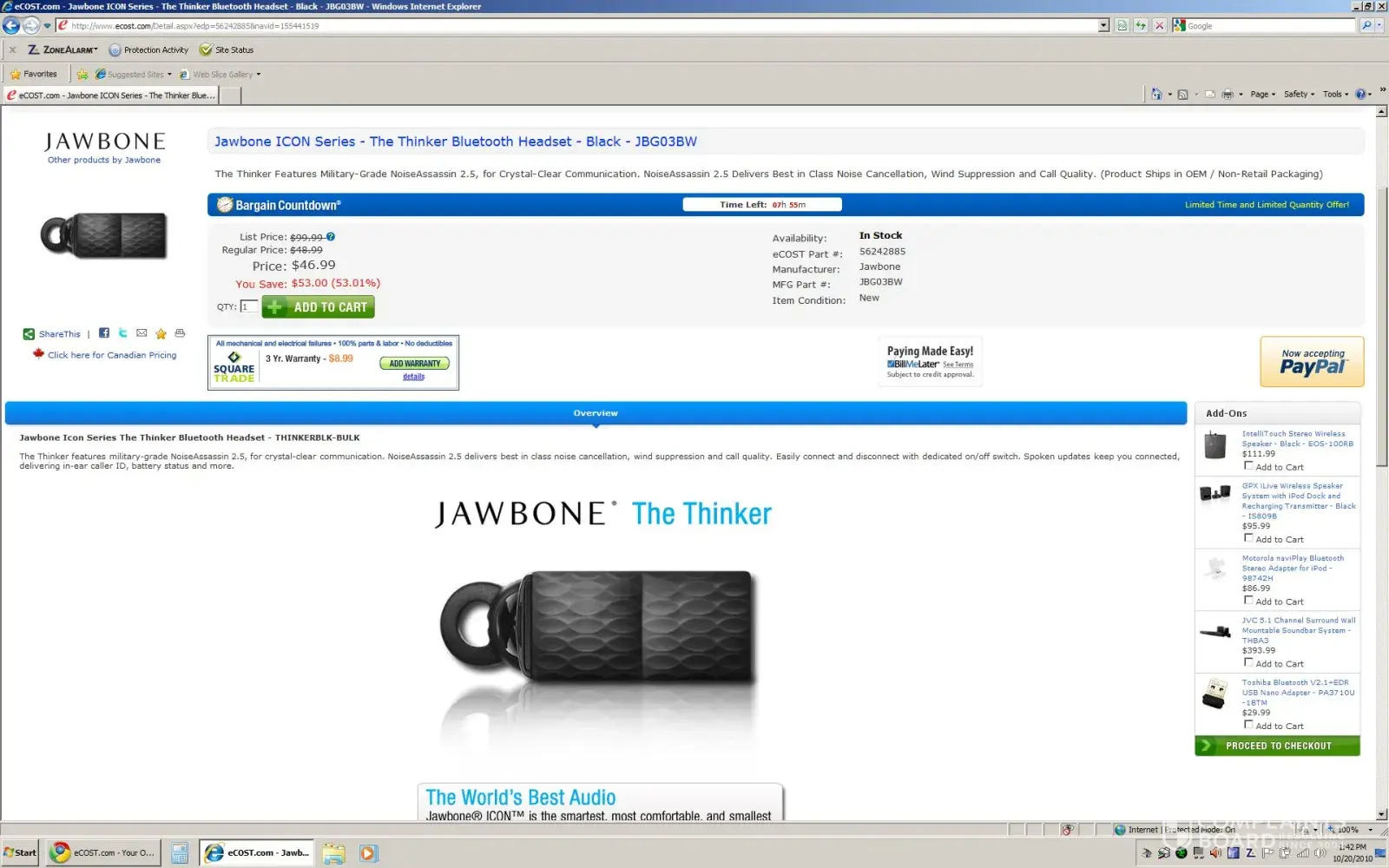Click PROCEED TO CHECKOUT button

1277,746
